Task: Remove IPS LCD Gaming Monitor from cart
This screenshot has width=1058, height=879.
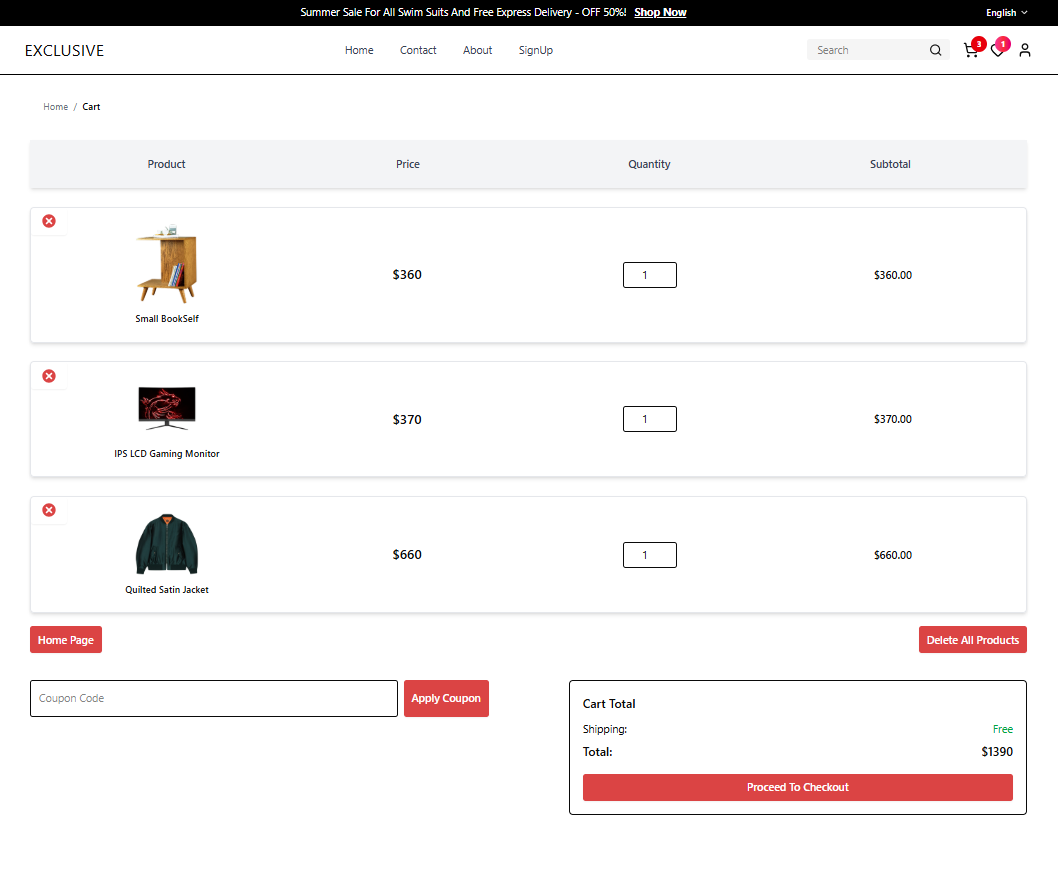Action: pos(49,376)
